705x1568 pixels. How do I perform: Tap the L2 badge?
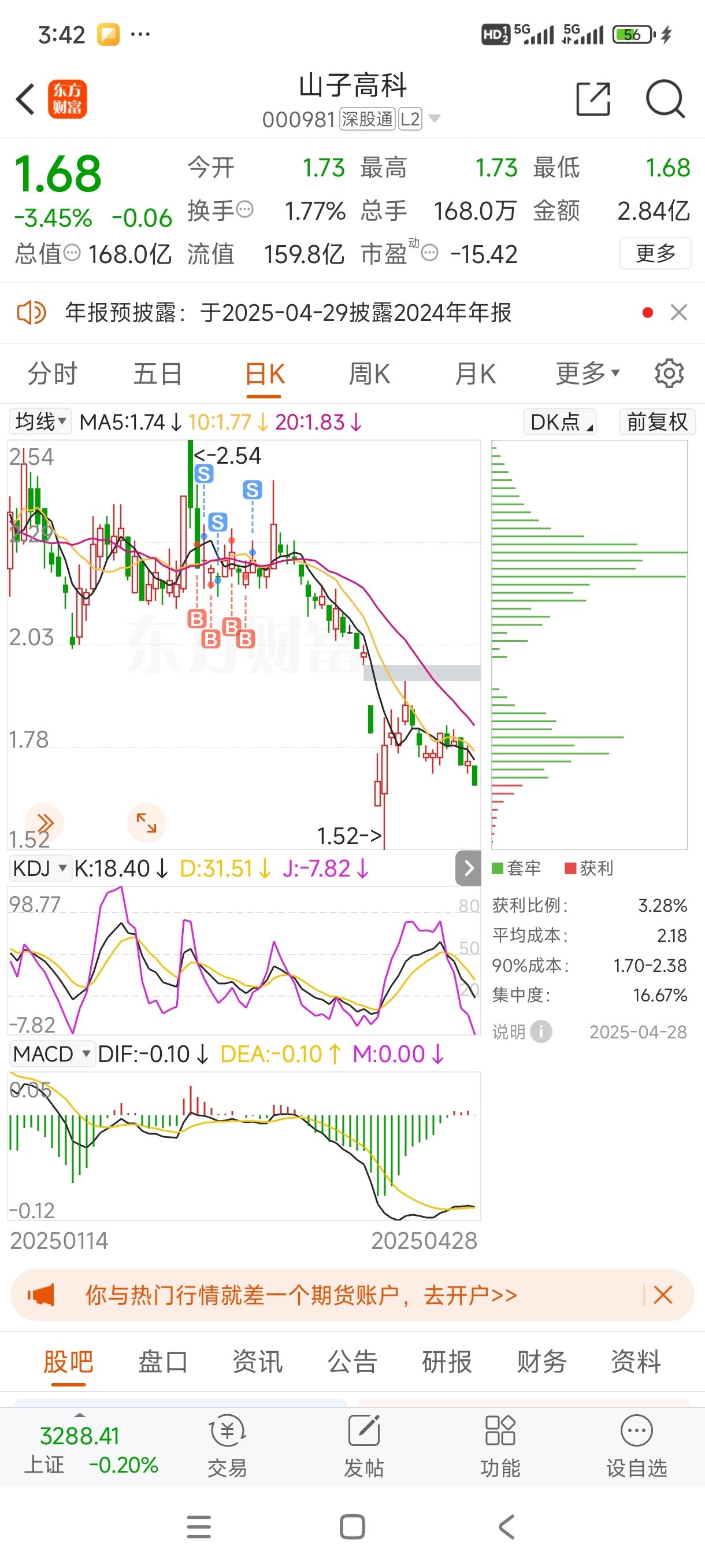point(411,119)
